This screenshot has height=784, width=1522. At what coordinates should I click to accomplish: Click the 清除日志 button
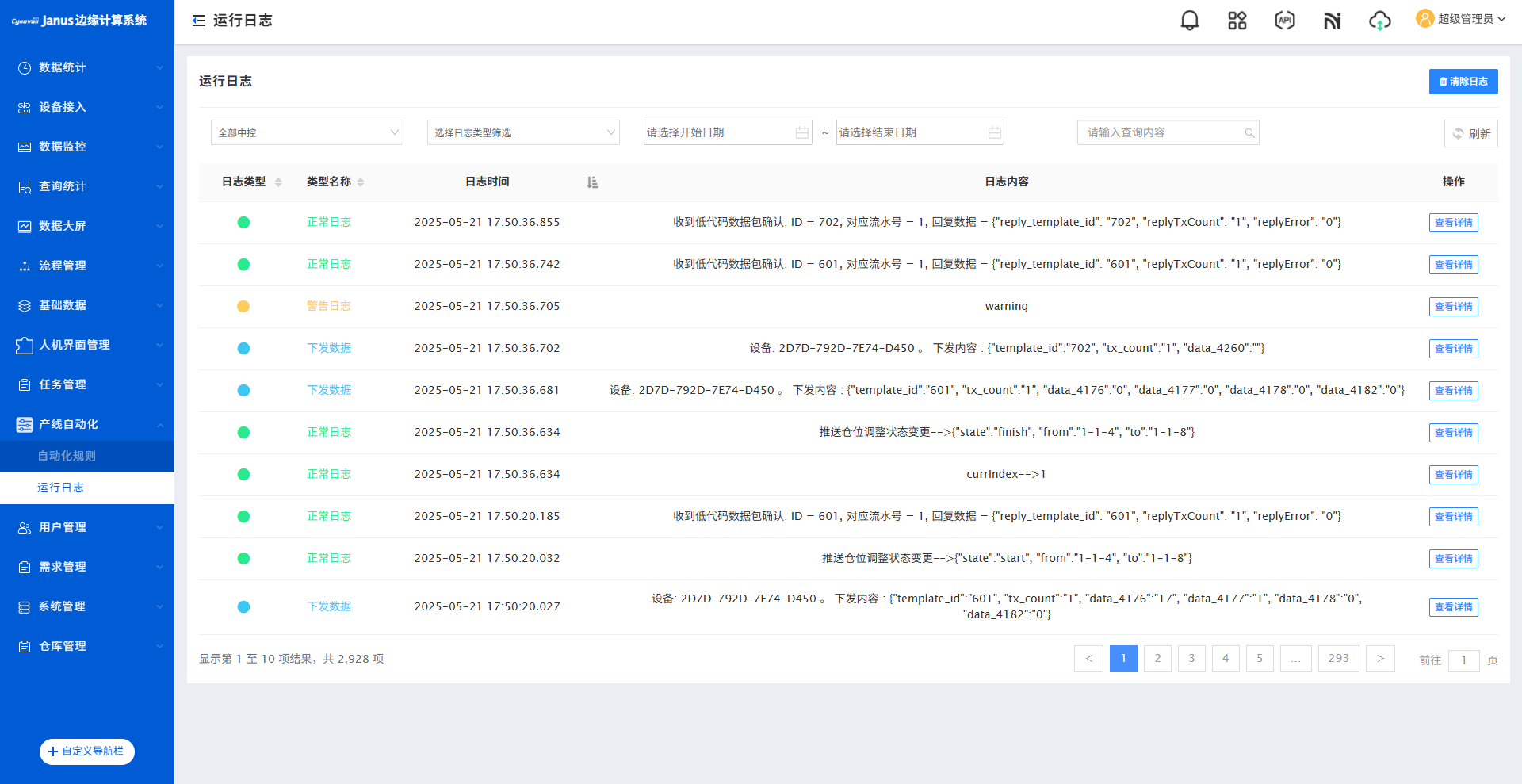coord(1463,82)
